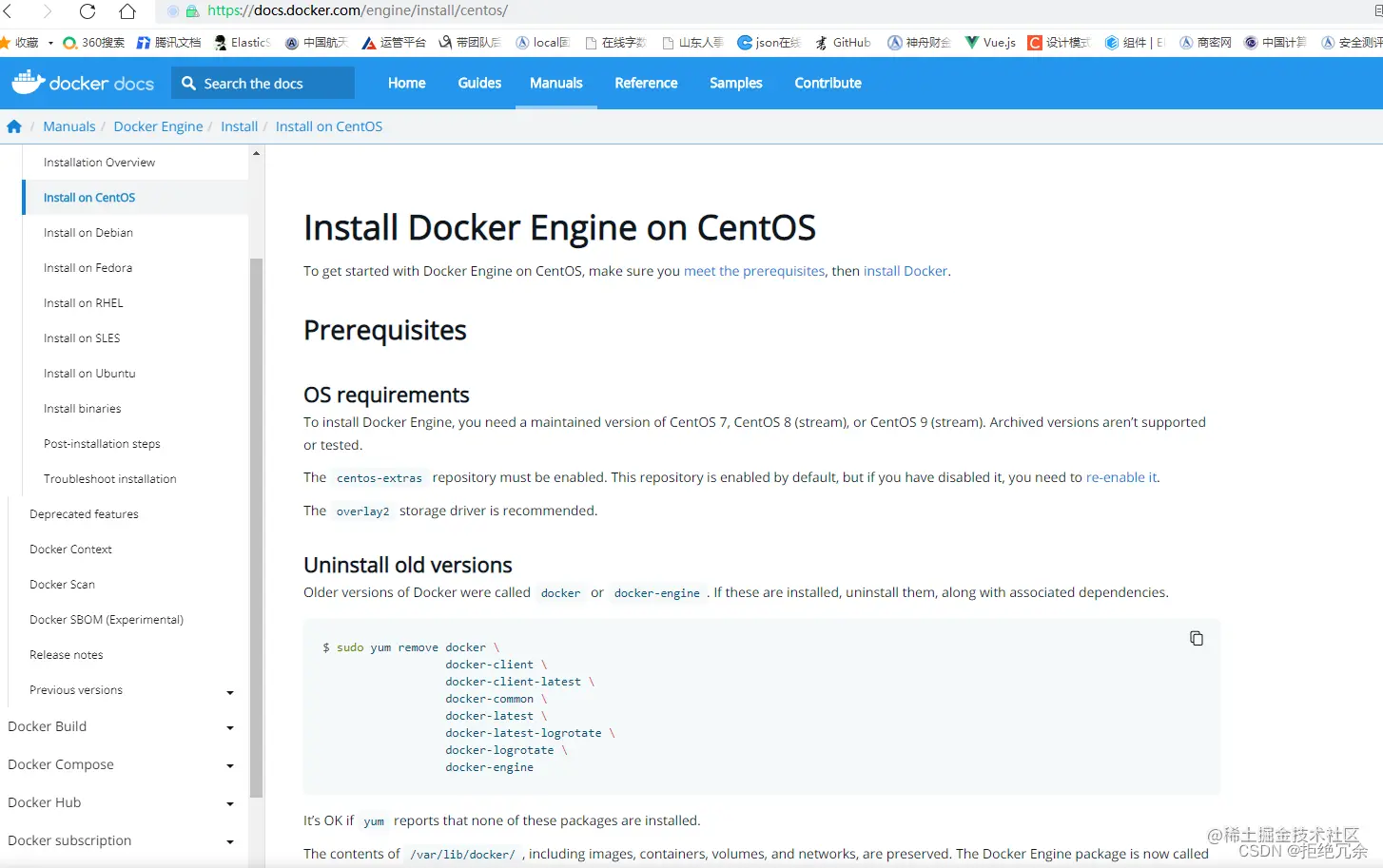The height and width of the screenshot is (868, 1383).
Task: Open the 组件 bookmark
Action: tap(1135, 43)
